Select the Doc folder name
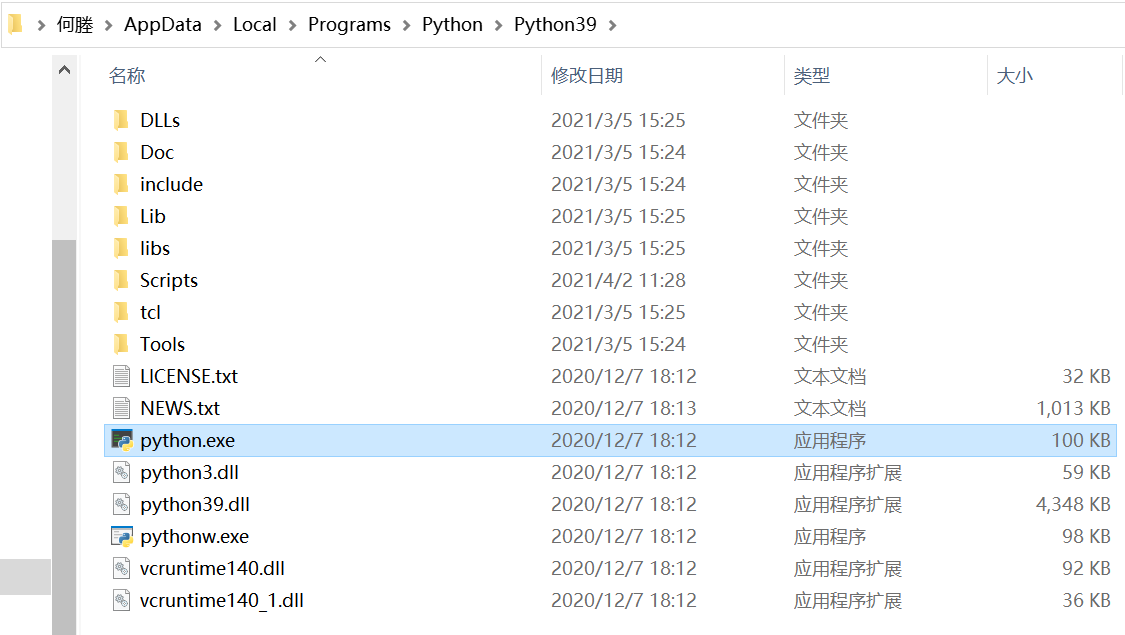Viewport: 1125px width, 635px height. [x=157, y=152]
